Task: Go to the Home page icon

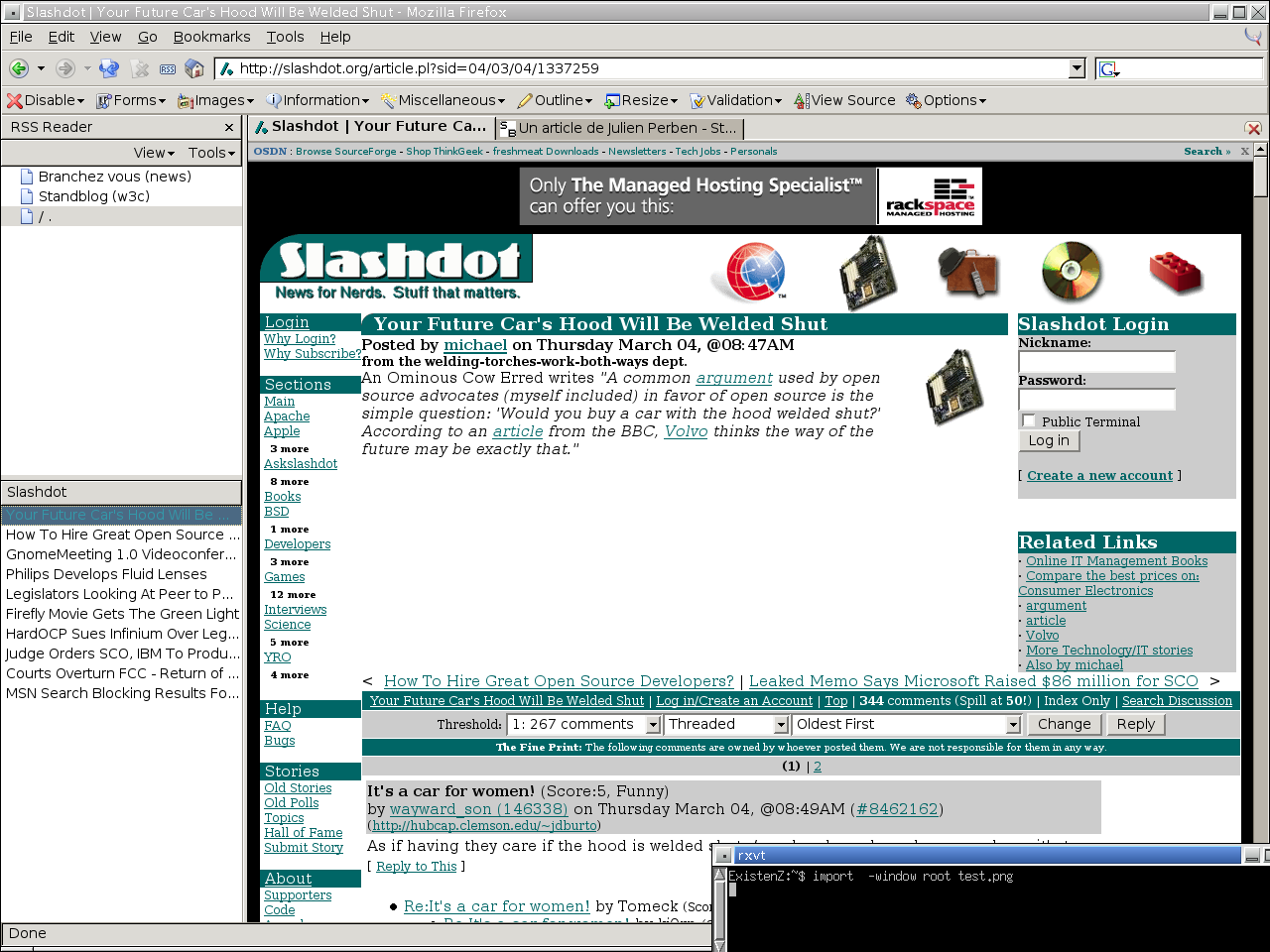Action: pyautogui.click(x=194, y=68)
